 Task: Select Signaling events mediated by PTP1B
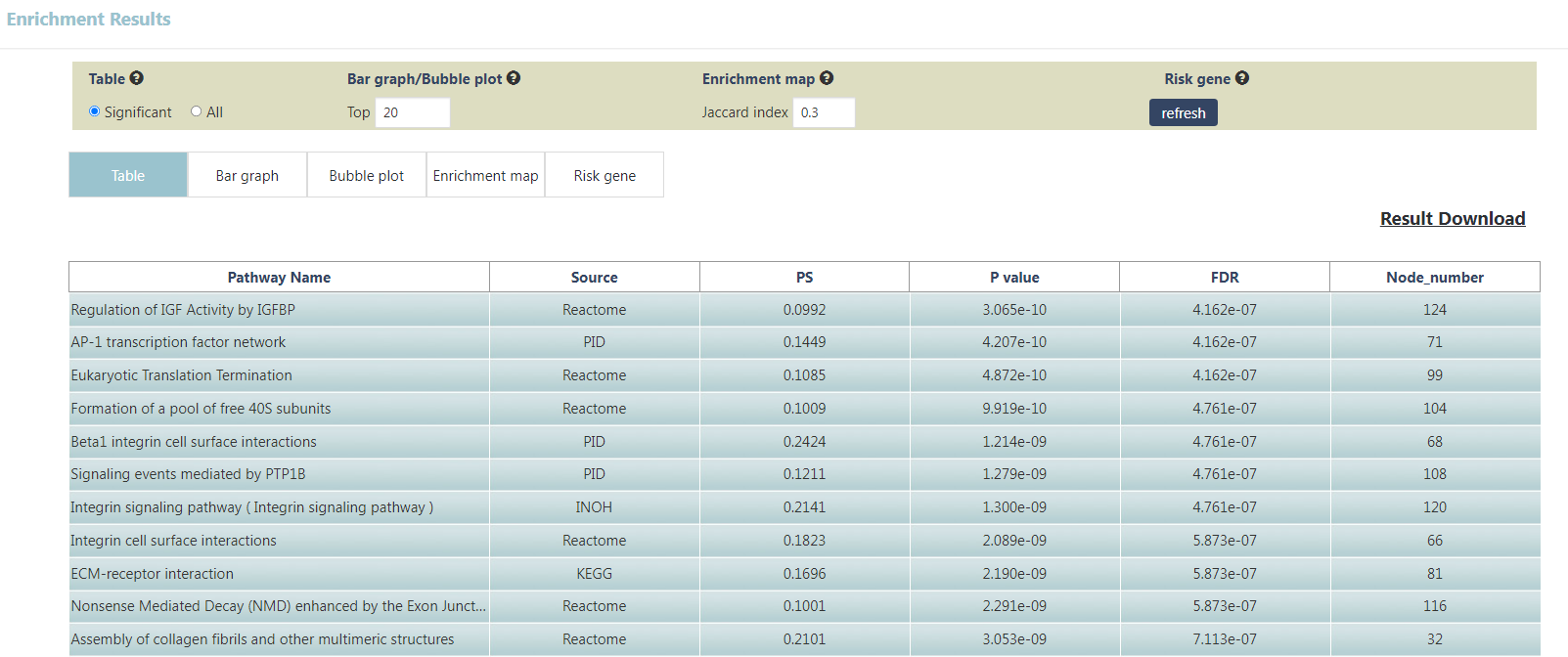(x=188, y=474)
